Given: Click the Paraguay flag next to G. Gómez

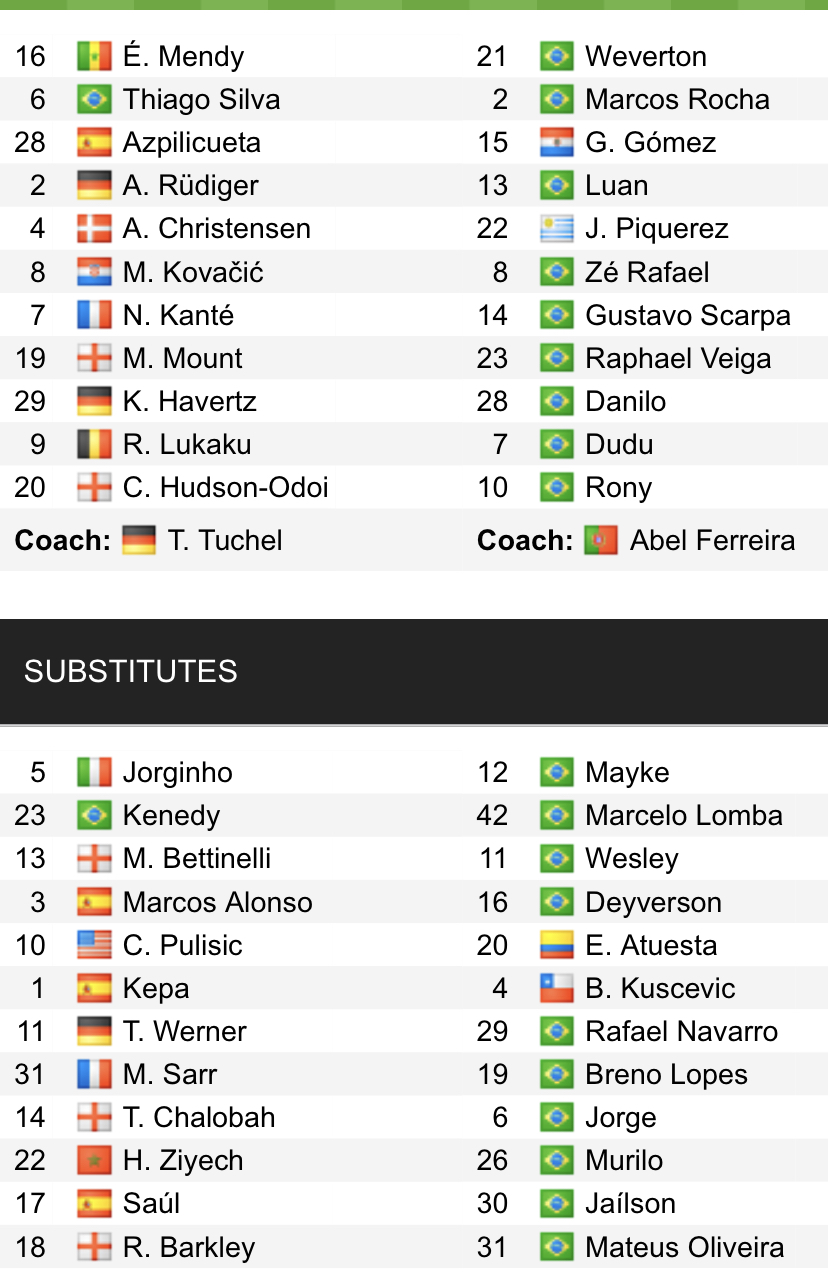Looking at the screenshot, I should coord(556,142).
